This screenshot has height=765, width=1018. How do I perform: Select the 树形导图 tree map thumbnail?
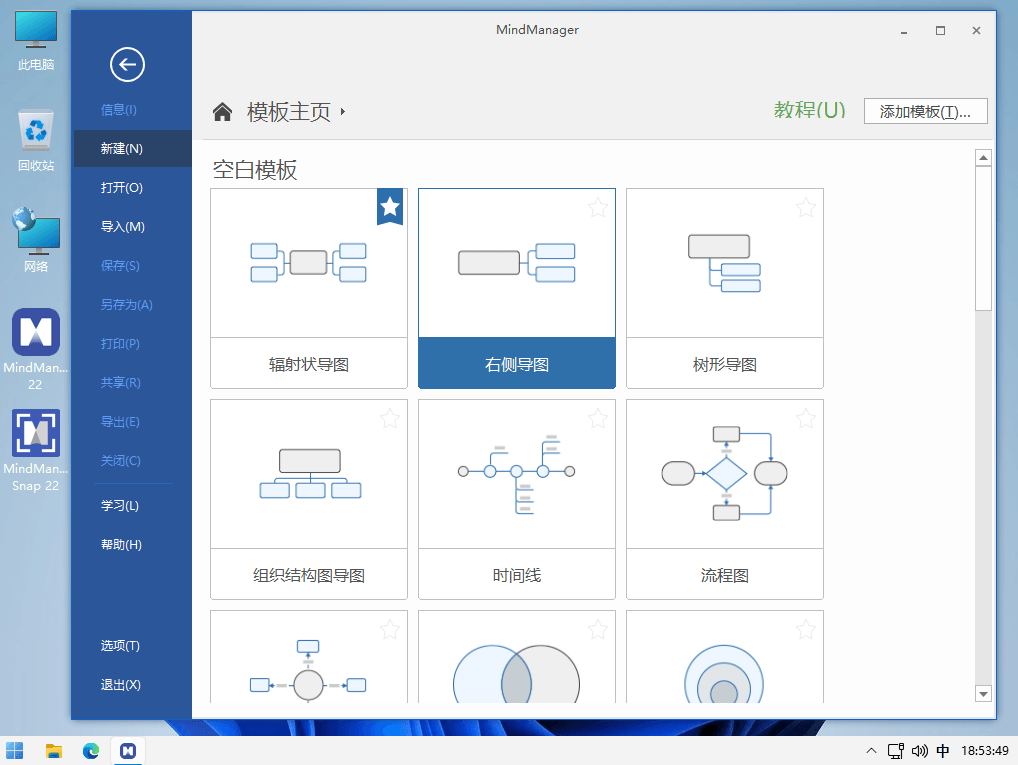click(725, 263)
